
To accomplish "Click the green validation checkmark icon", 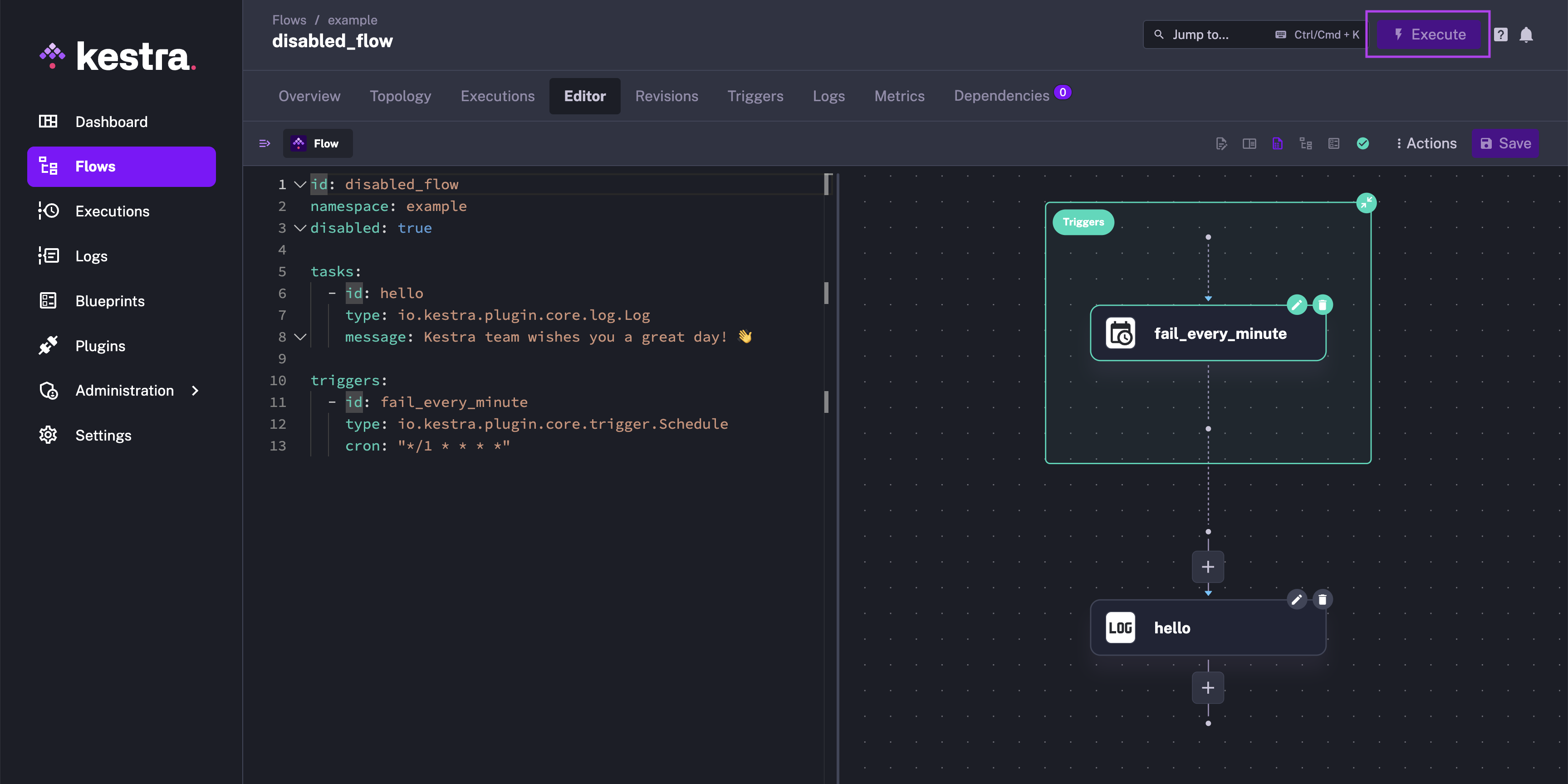I will coord(1363,144).
